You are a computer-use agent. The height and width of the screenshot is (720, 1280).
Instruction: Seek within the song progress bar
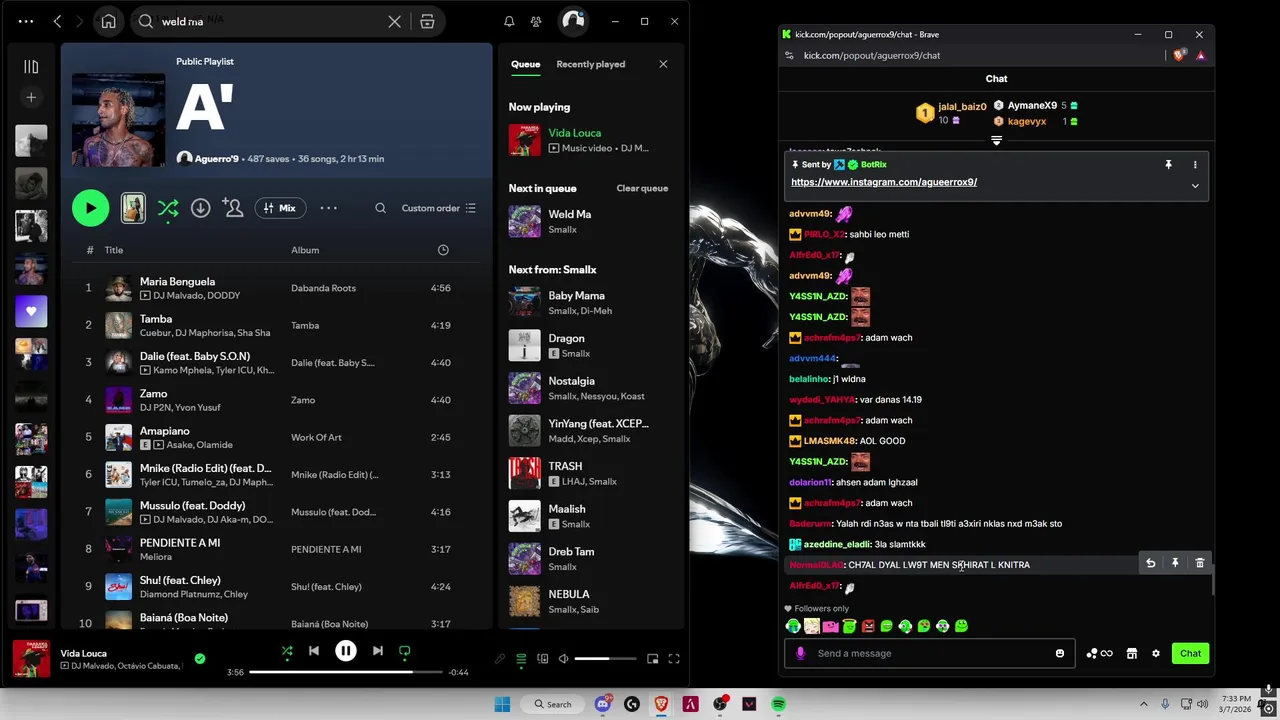click(x=345, y=672)
